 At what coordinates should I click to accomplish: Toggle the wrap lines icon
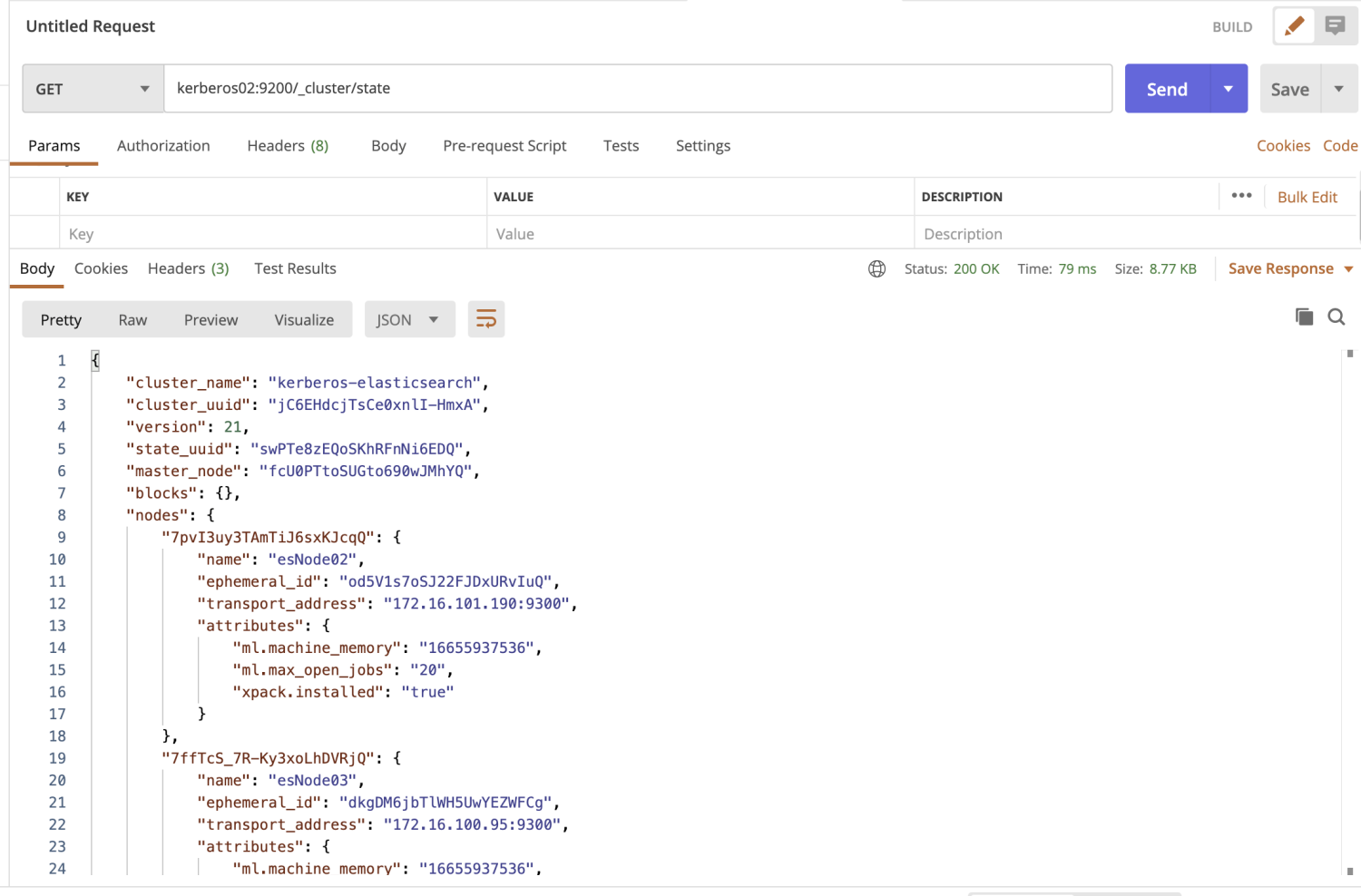[486, 319]
